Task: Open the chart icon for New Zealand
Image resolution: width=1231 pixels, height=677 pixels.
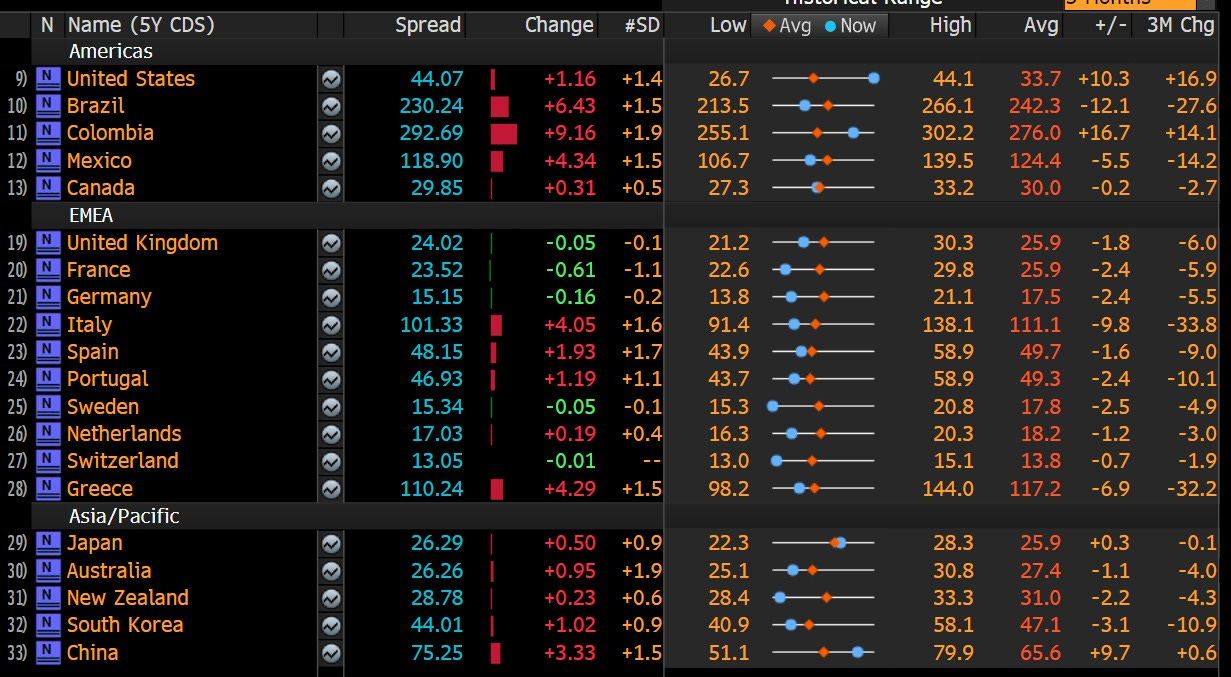Action: (331, 598)
